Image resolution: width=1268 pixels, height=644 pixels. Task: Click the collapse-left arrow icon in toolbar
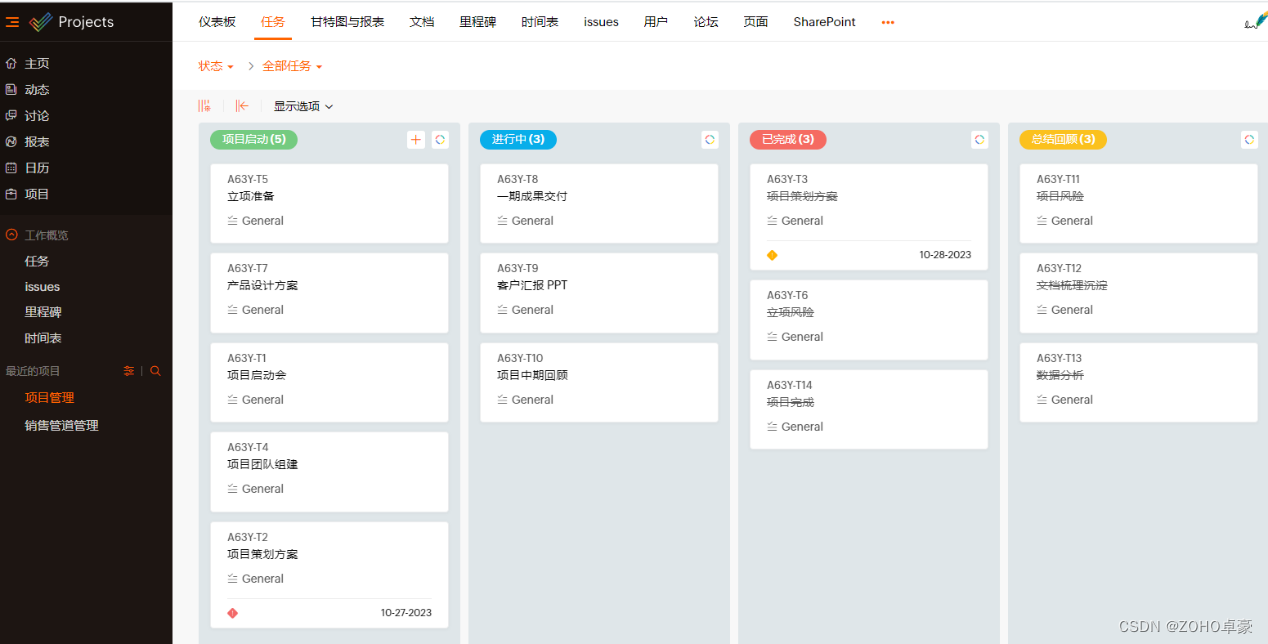242,106
